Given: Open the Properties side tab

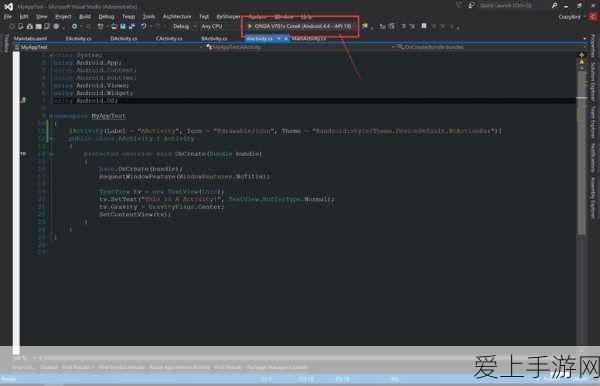Looking at the screenshot, I should 593,47.
